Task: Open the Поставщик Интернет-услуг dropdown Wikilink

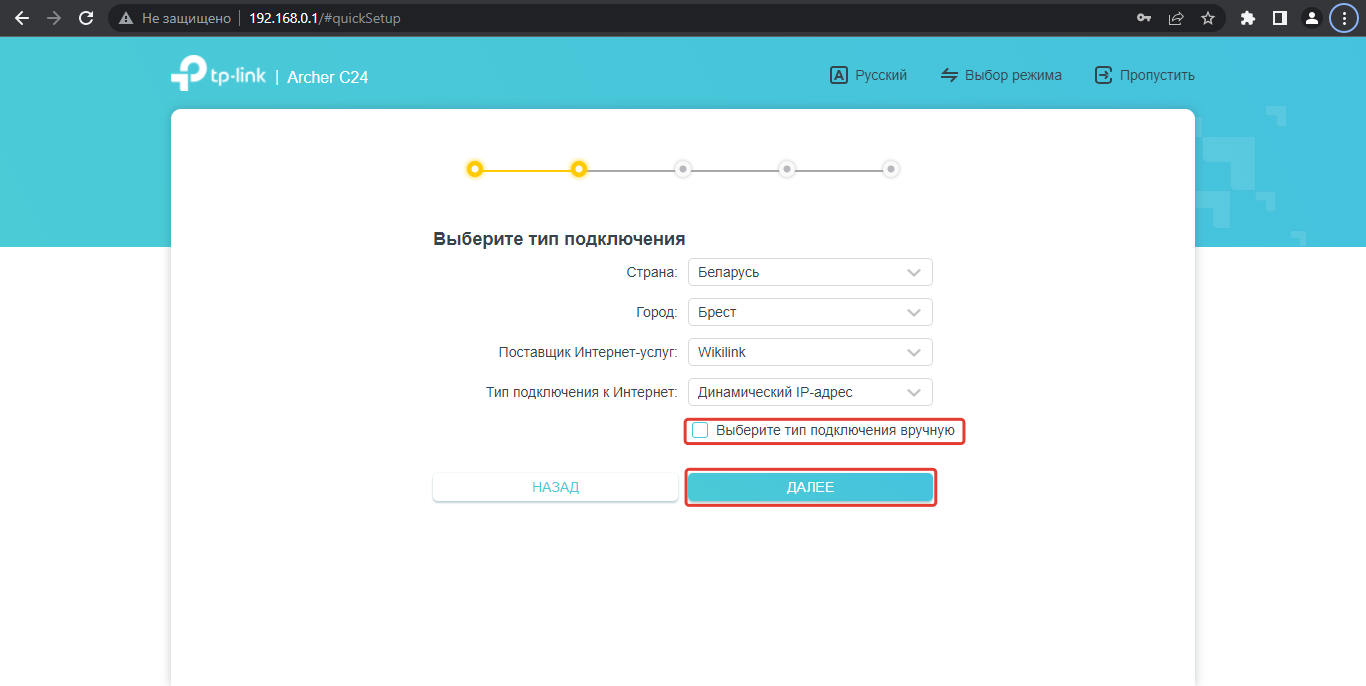Action: click(810, 352)
